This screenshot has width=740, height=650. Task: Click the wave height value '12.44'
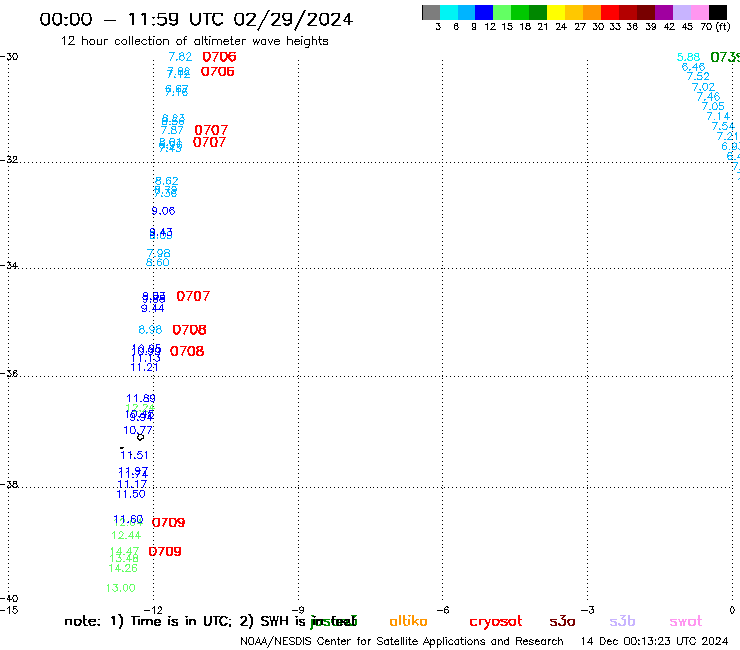coord(126,535)
